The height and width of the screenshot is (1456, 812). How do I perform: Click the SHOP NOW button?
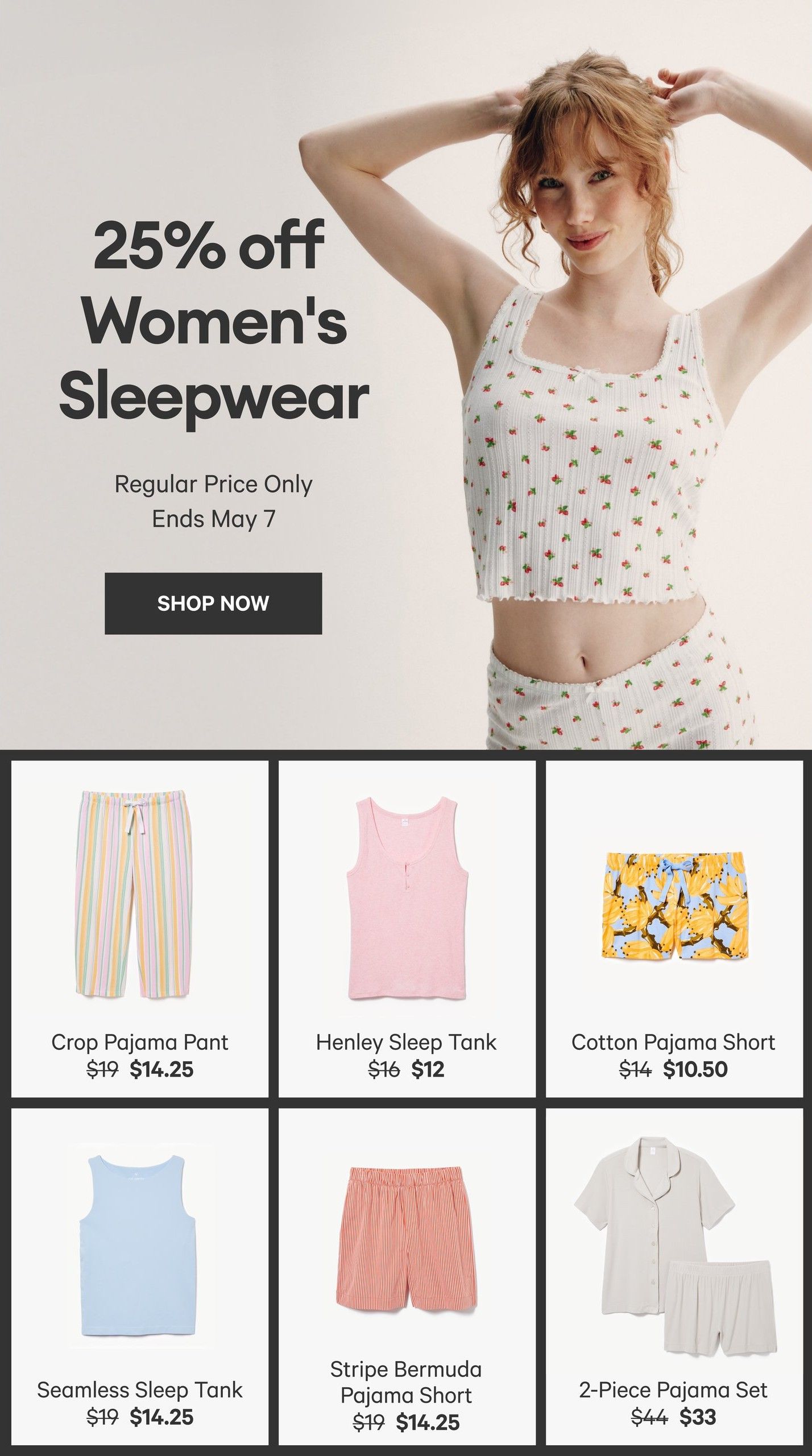click(x=213, y=603)
